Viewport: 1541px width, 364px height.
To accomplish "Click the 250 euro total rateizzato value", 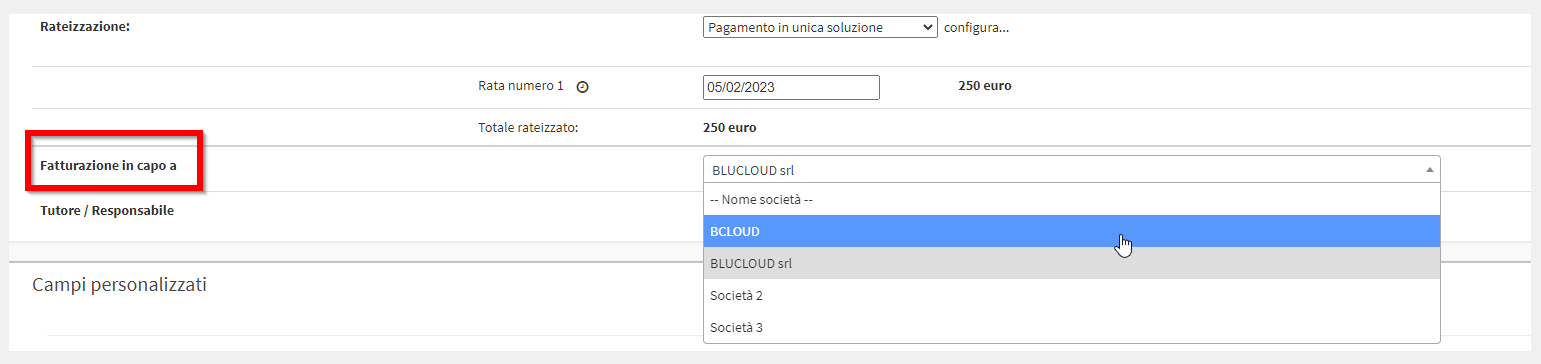I will pyautogui.click(x=730, y=128).
